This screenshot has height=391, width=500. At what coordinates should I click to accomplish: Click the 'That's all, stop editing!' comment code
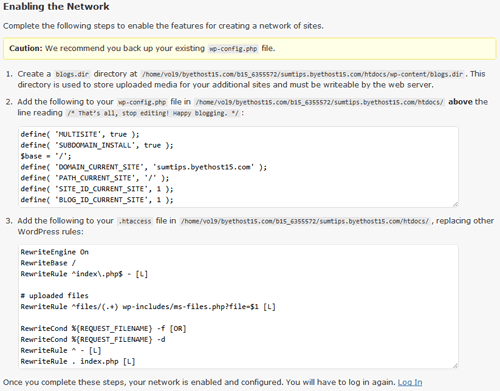pyautogui.click(x=153, y=113)
